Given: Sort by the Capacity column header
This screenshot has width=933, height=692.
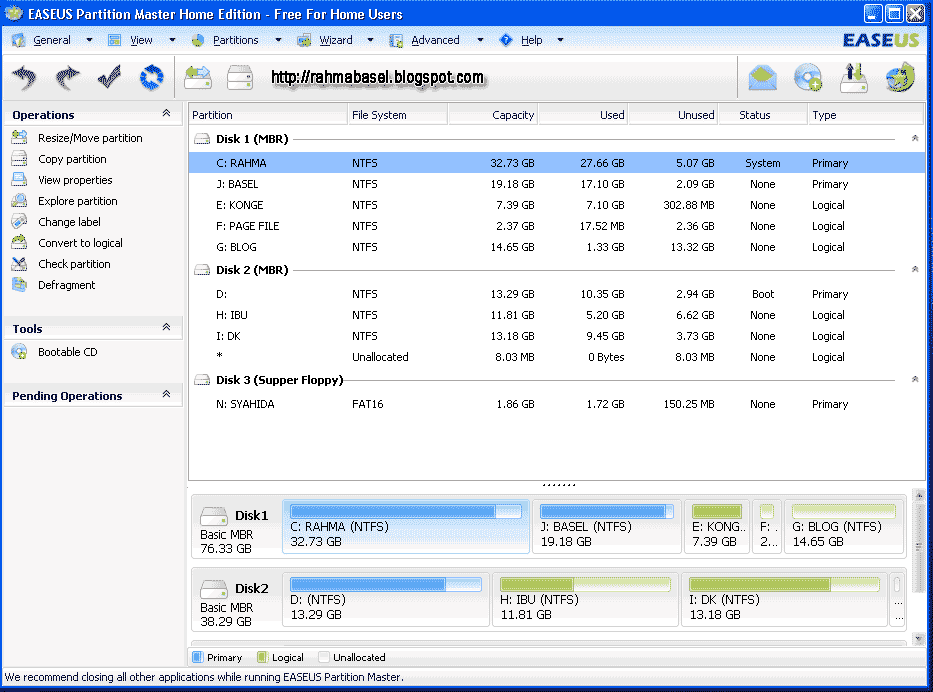Looking at the screenshot, I should (493, 115).
